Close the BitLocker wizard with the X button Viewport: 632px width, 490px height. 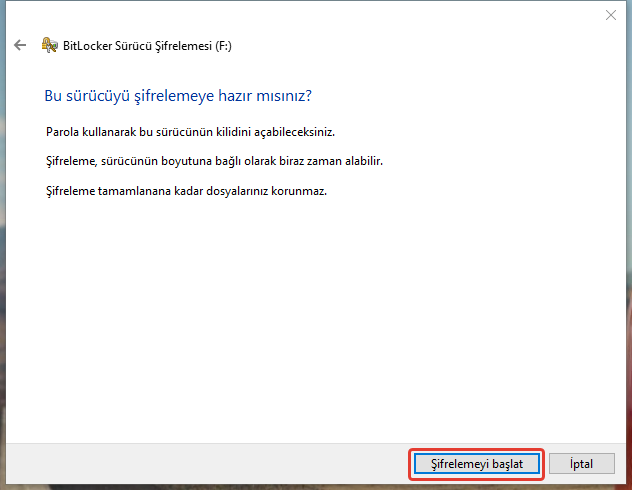pos(610,14)
